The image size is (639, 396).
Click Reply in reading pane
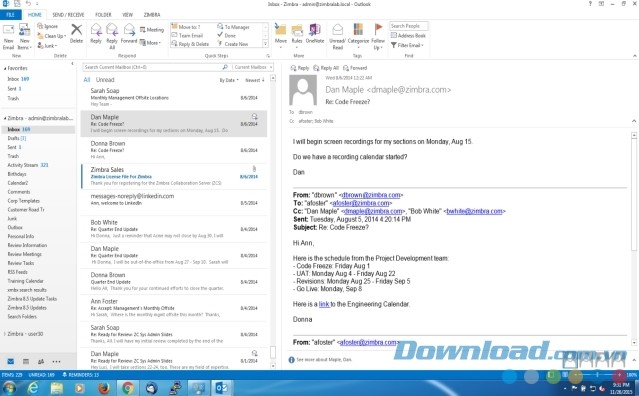coord(300,68)
